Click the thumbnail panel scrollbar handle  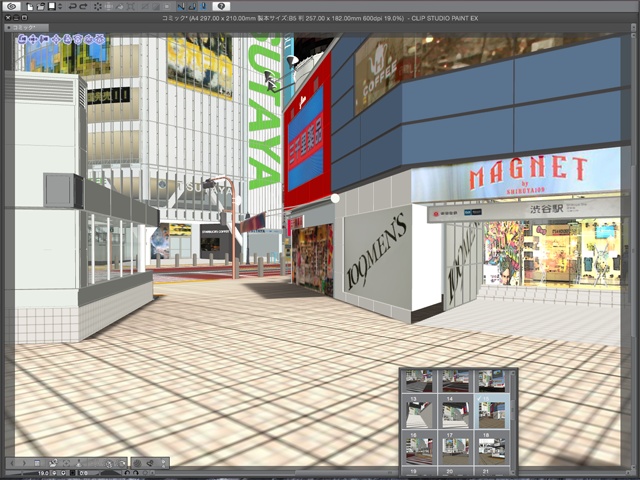tap(513, 412)
